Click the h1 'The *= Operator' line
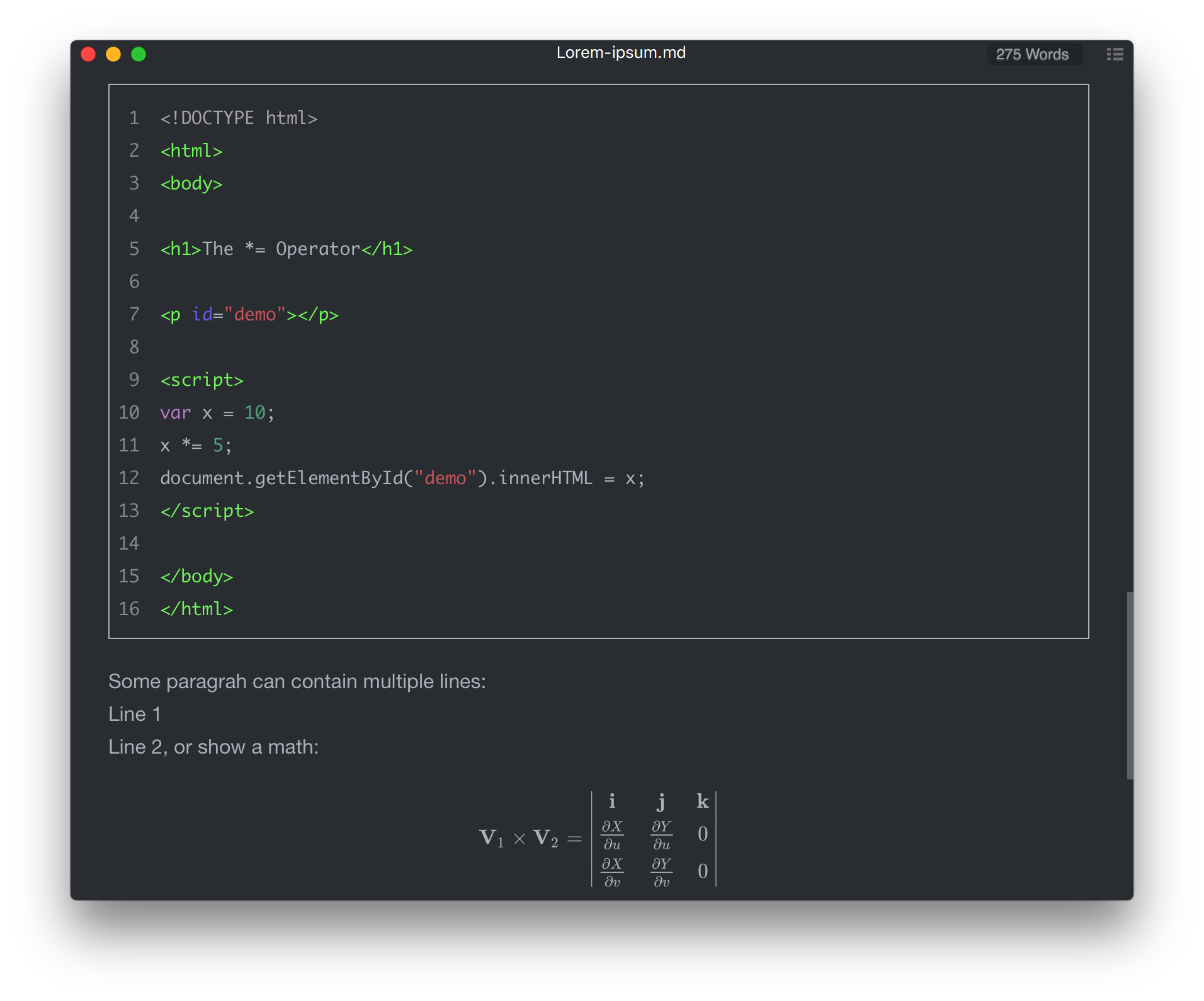 coord(287,249)
